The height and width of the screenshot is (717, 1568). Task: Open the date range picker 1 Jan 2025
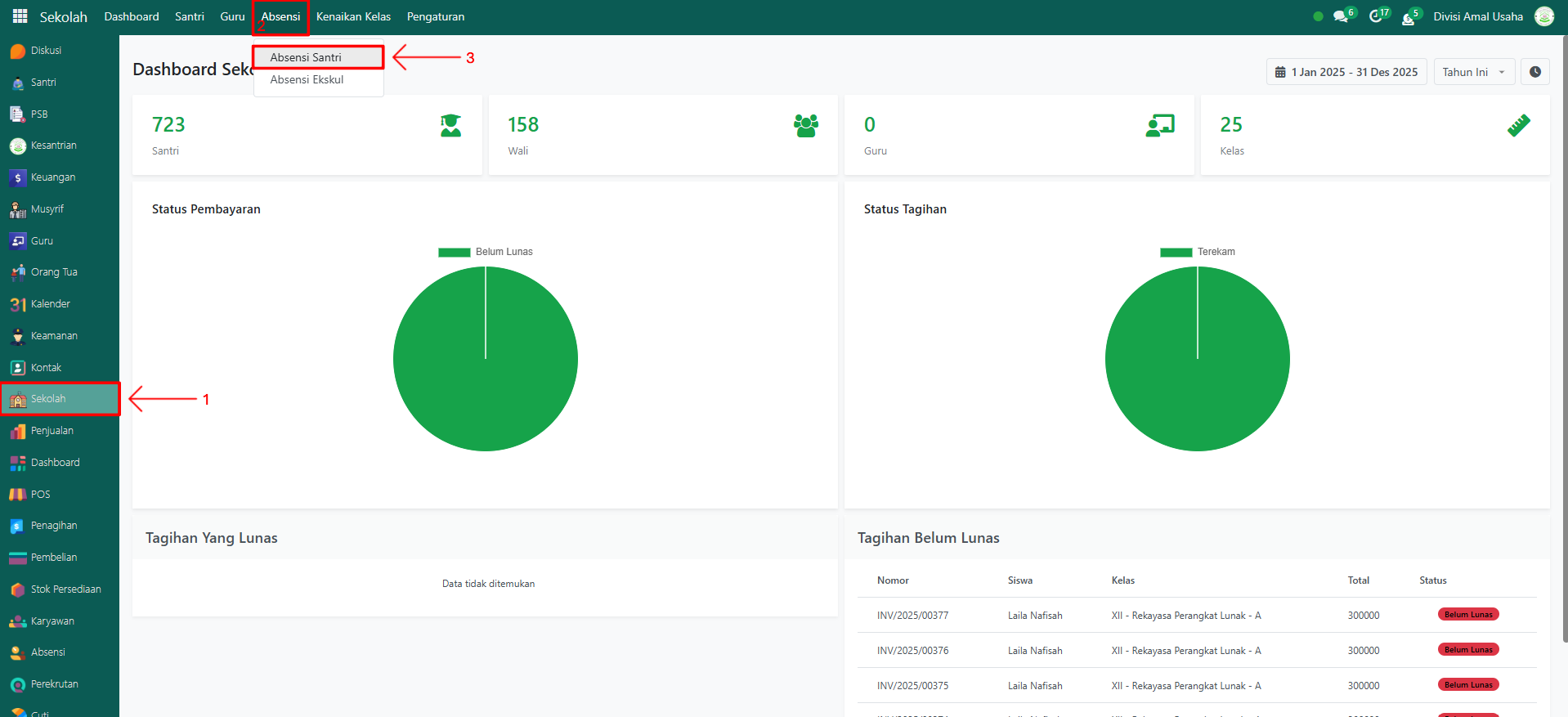click(1346, 72)
